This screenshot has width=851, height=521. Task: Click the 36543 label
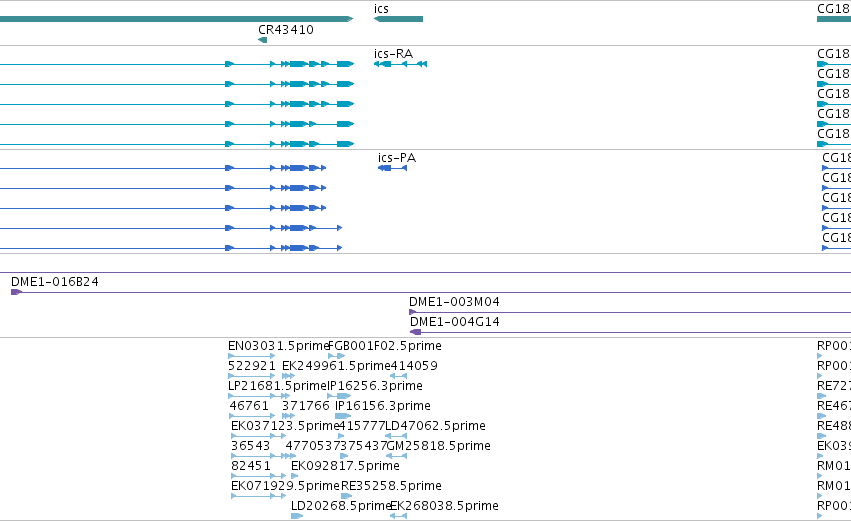point(250,446)
